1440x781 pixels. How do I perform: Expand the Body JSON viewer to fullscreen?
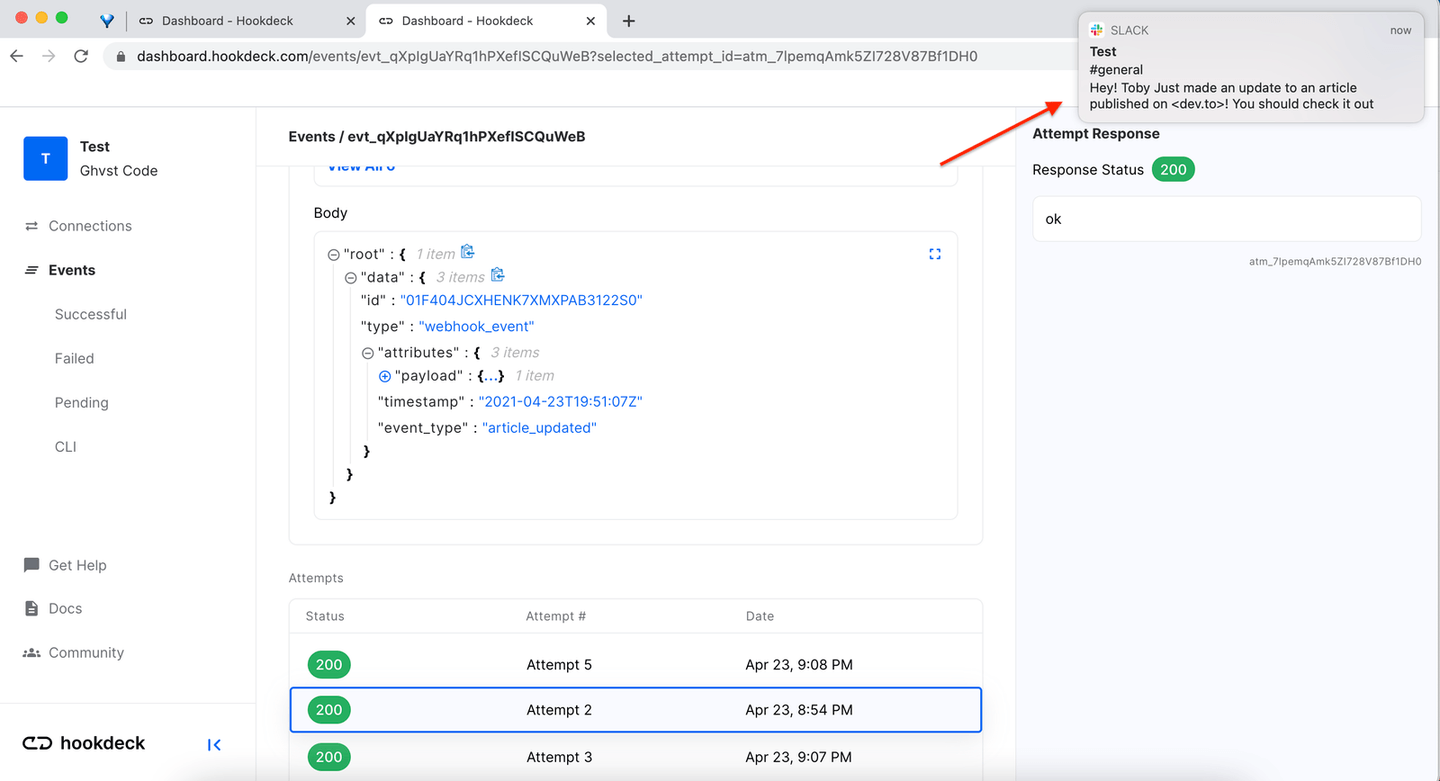click(x=935, y=254)
